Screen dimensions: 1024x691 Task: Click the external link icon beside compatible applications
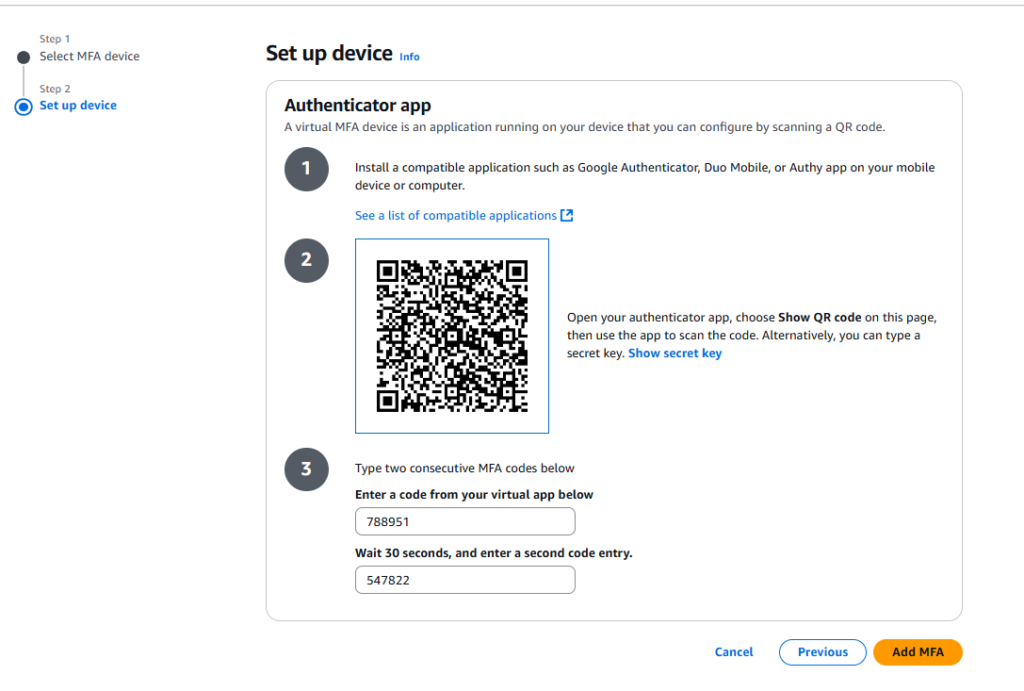coord(567,216)
